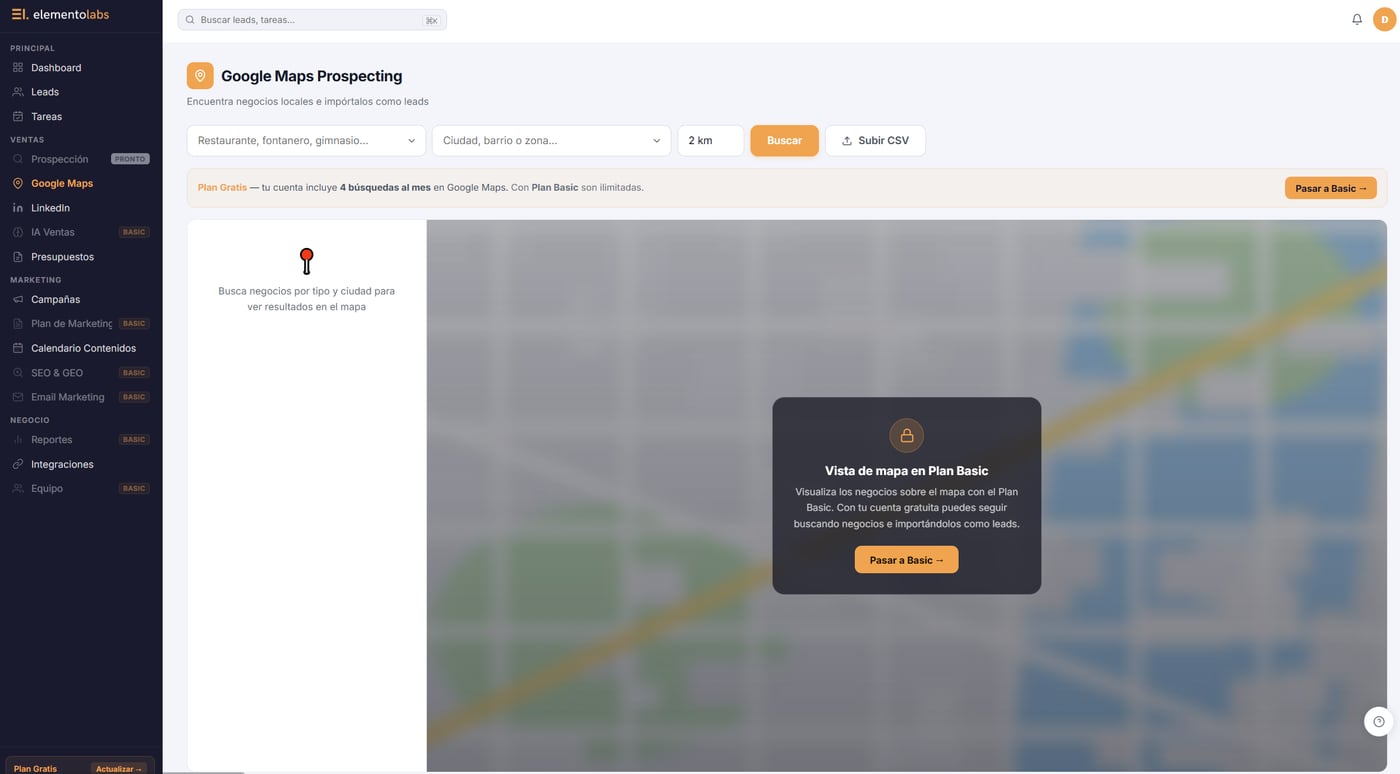The width and height of the screenshot is (1400, 774).
Task: Click the BASIC badge next to Reportes
Action: [x=134, y=440]
